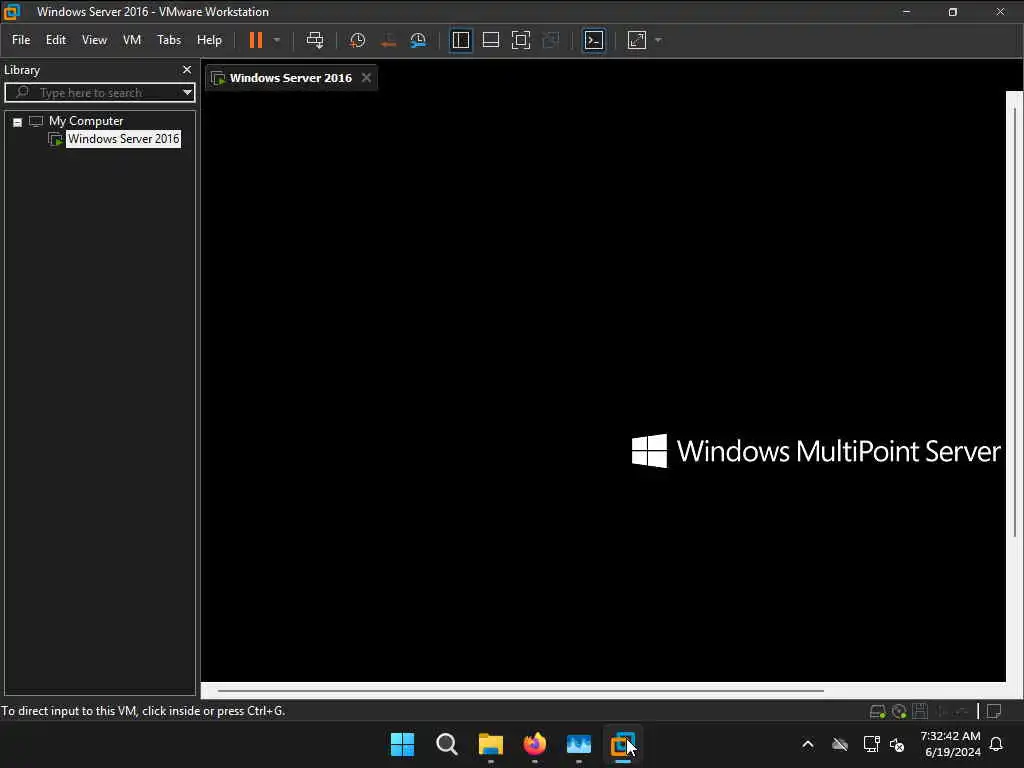Toggle the console view button
This screenshot has width=1024, height=768.
(x=594, y=40)
